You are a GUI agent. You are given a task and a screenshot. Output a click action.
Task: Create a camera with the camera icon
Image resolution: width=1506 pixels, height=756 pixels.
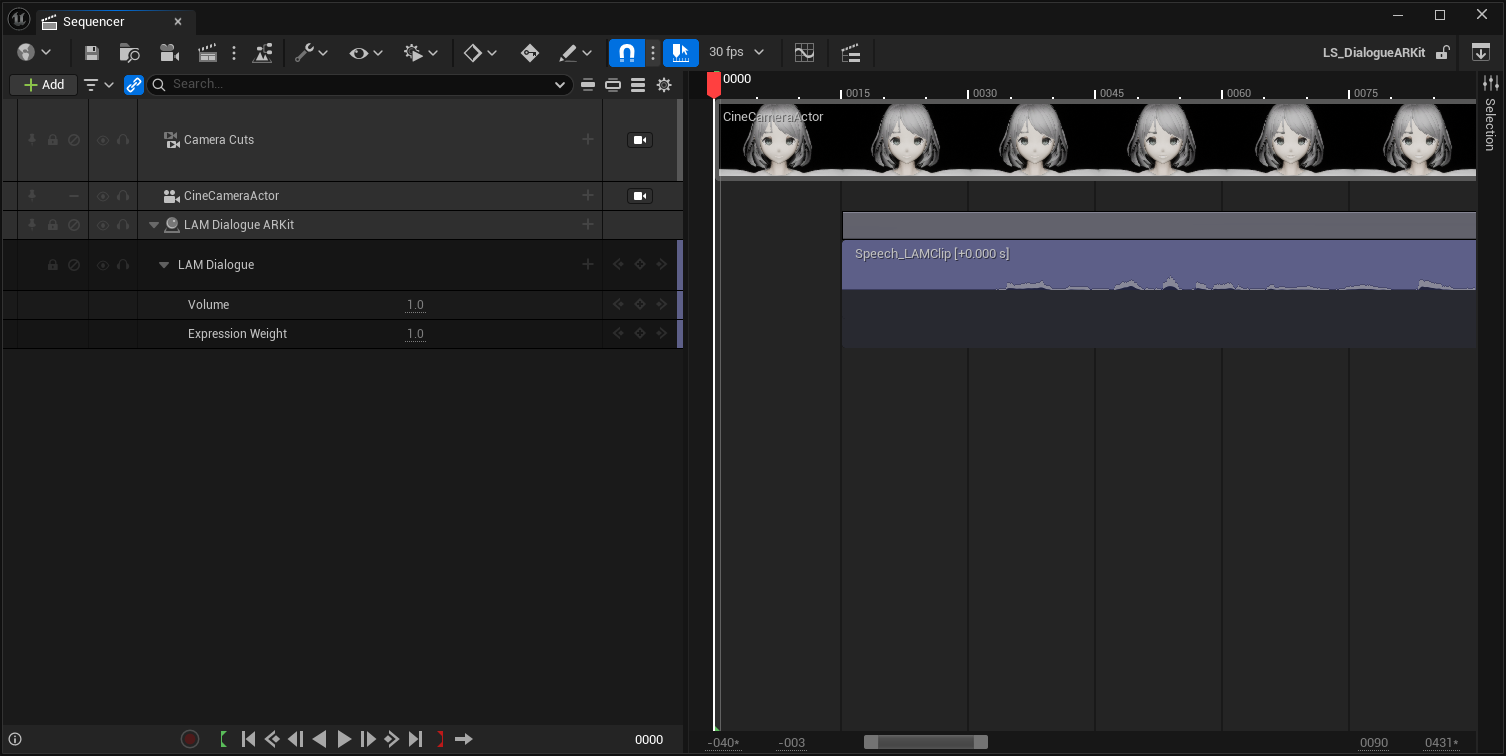tap(169, 53)
